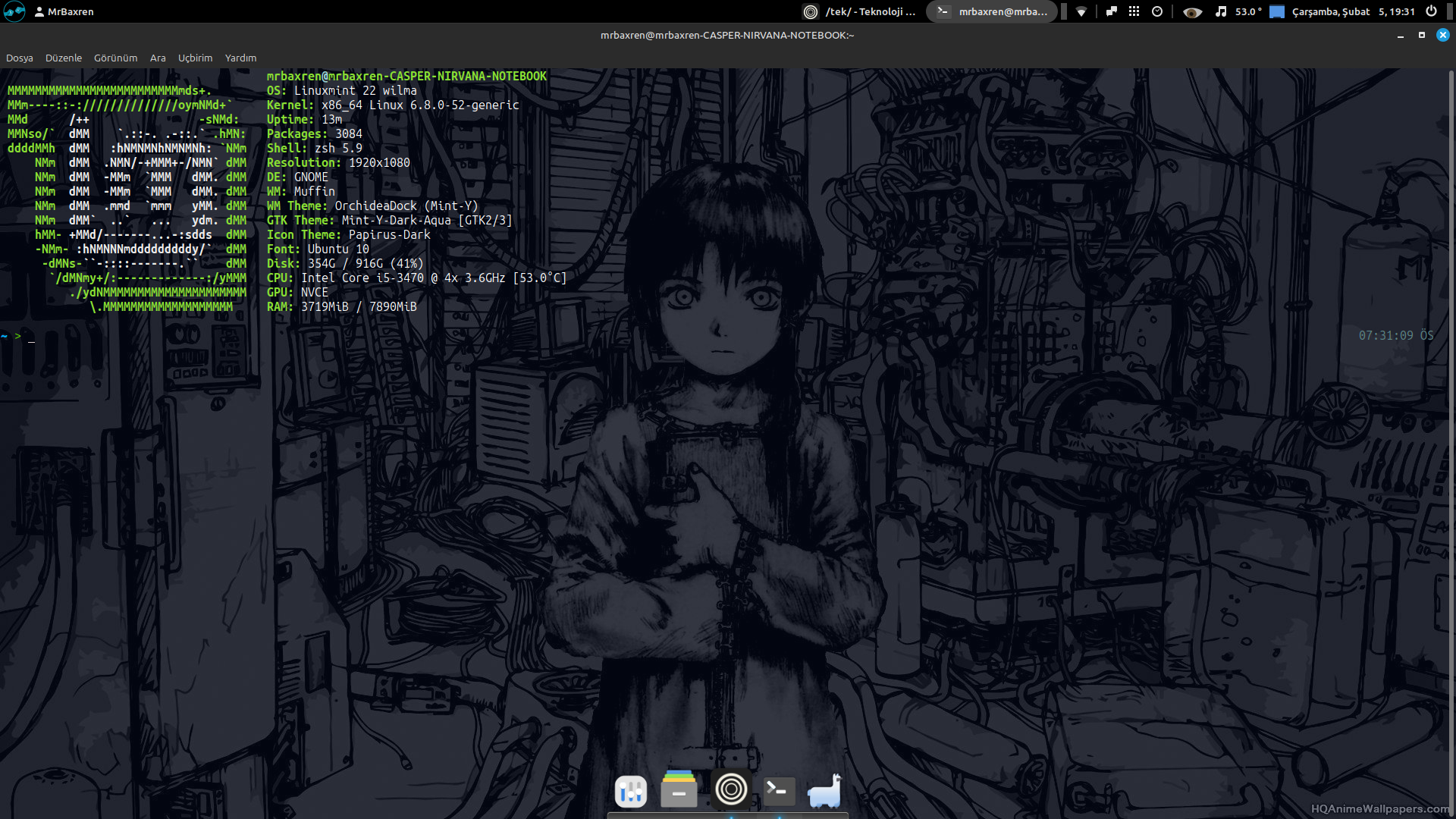Open the application menu icon in panel corner

pyautogui.click(x=14, y=11)
